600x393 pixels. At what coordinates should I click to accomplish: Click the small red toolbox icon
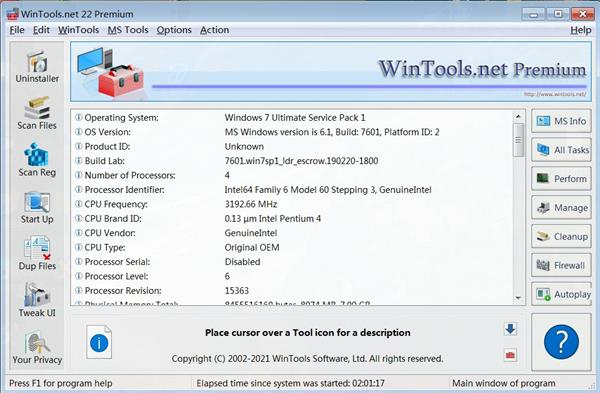(x=510, y=355)
